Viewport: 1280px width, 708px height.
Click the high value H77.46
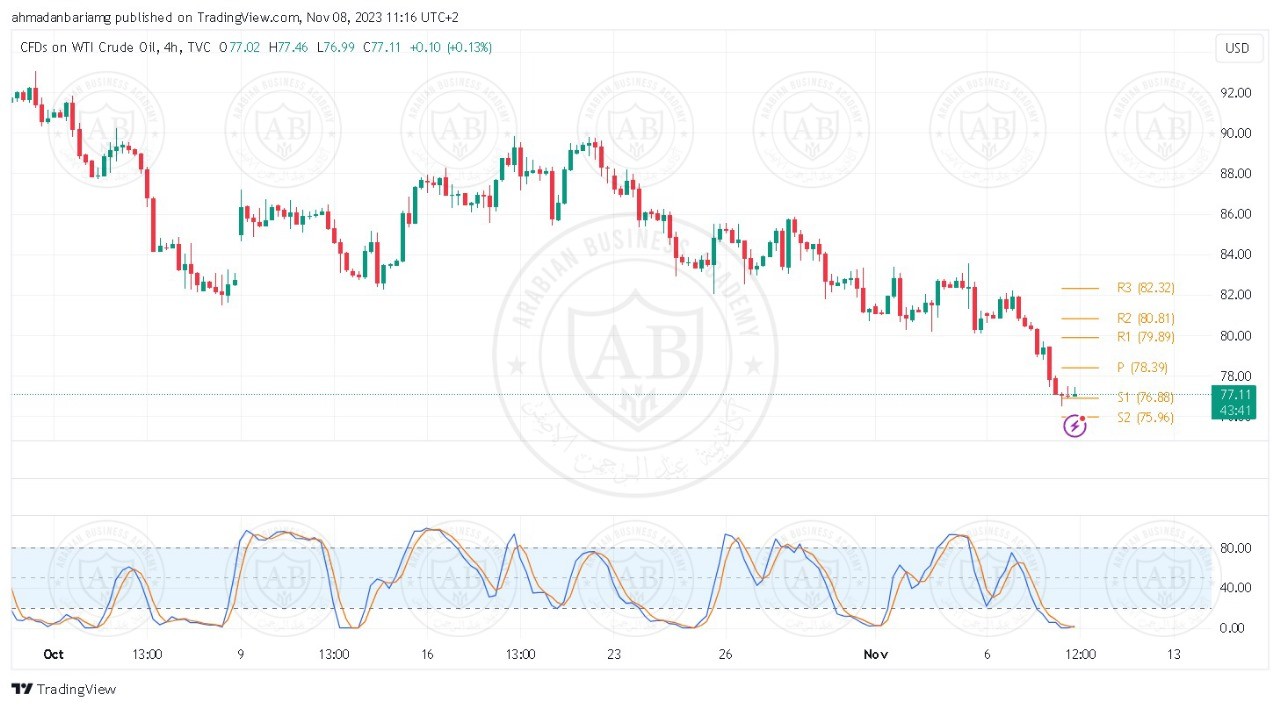(288, 47)
